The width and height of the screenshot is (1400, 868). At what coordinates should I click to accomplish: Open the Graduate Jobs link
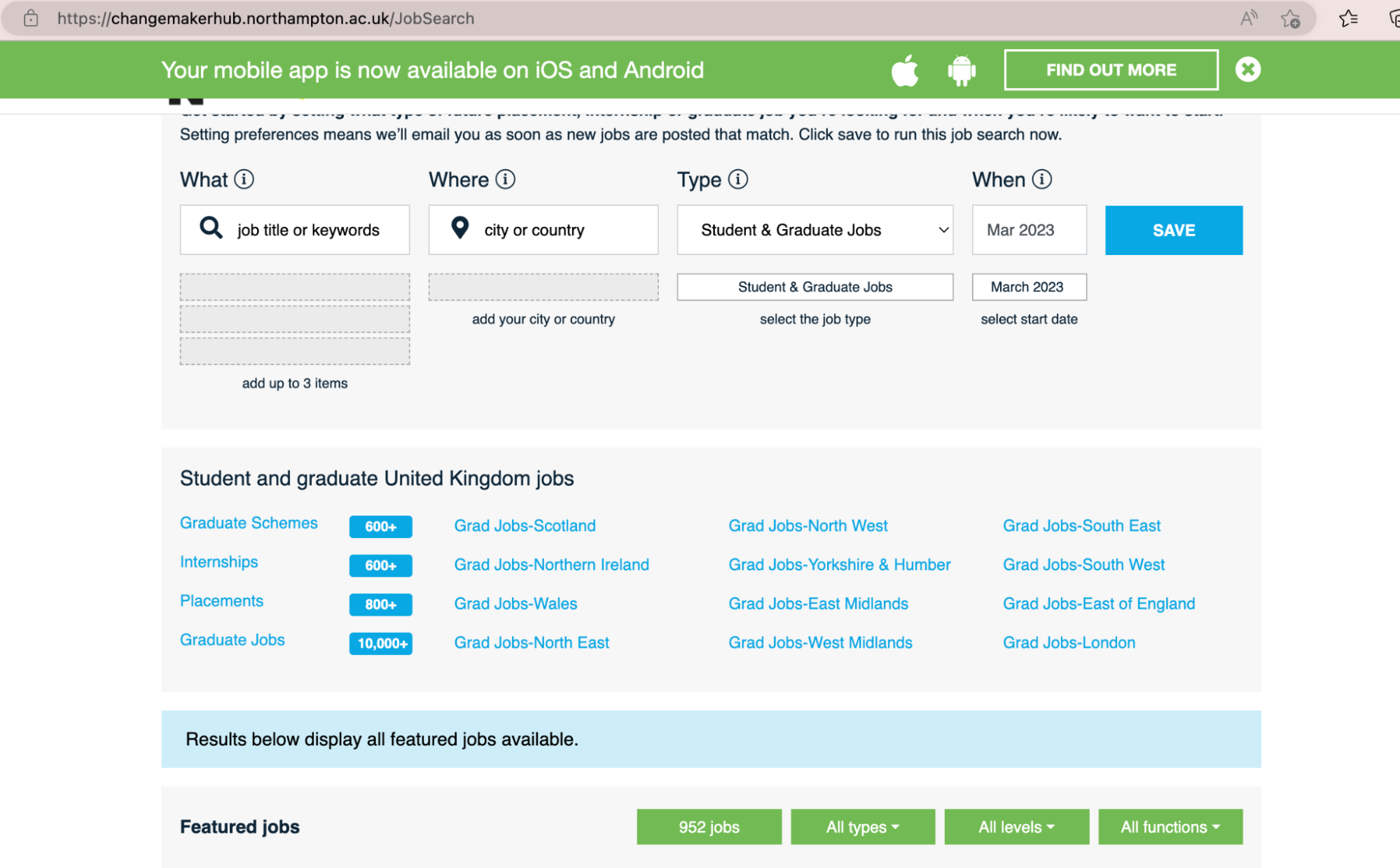coord(233,640)
